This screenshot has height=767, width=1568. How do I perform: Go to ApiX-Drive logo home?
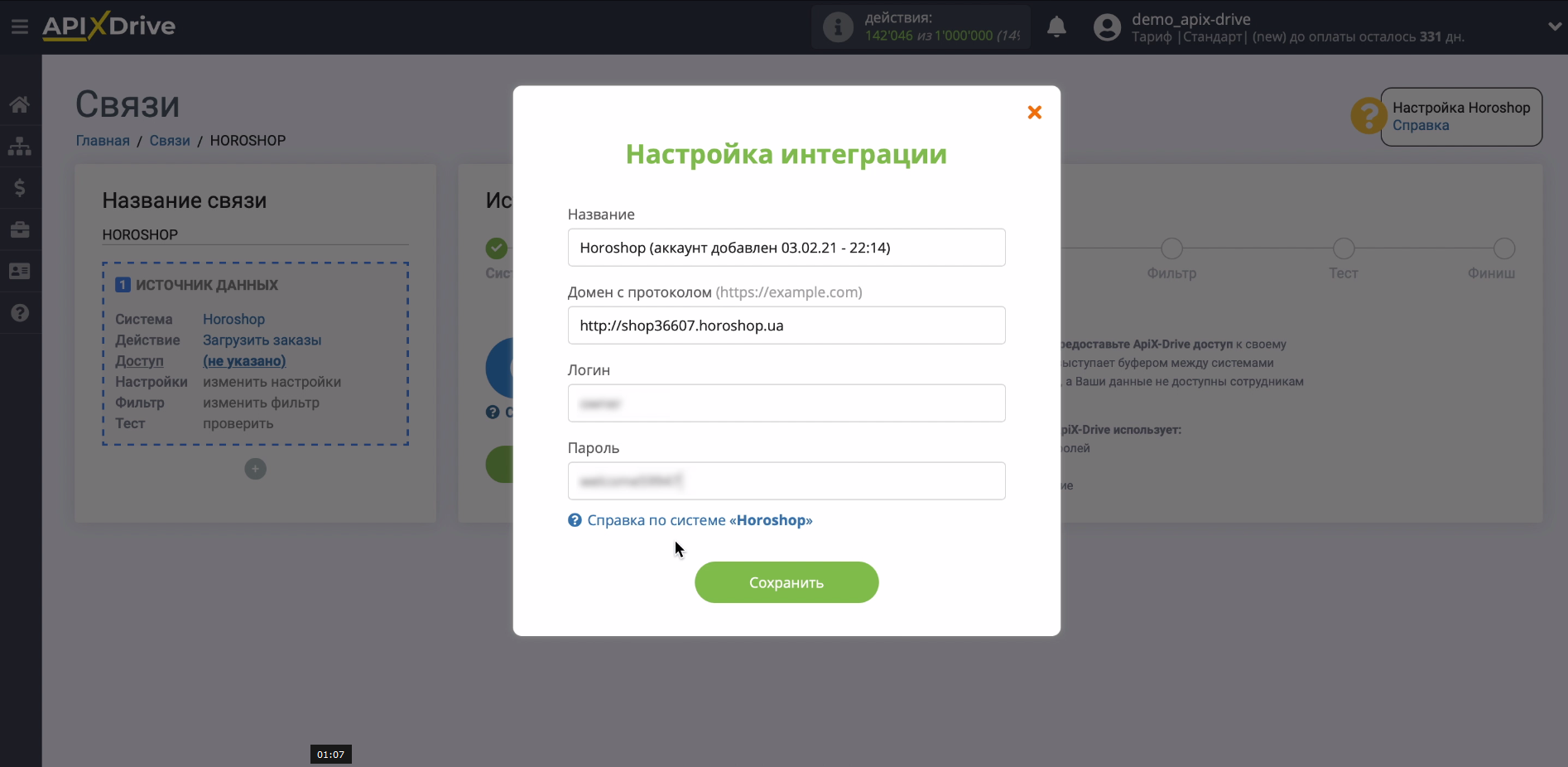tap(108, 26)
